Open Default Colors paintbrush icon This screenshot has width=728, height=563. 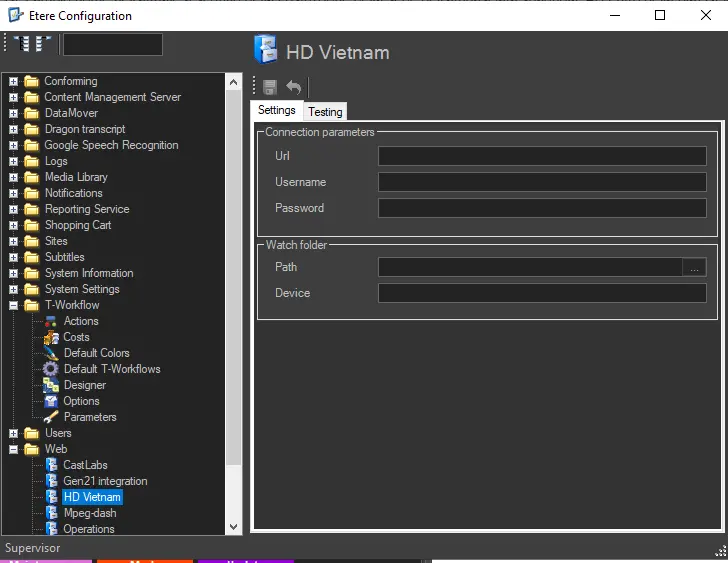tap(51, 353)
